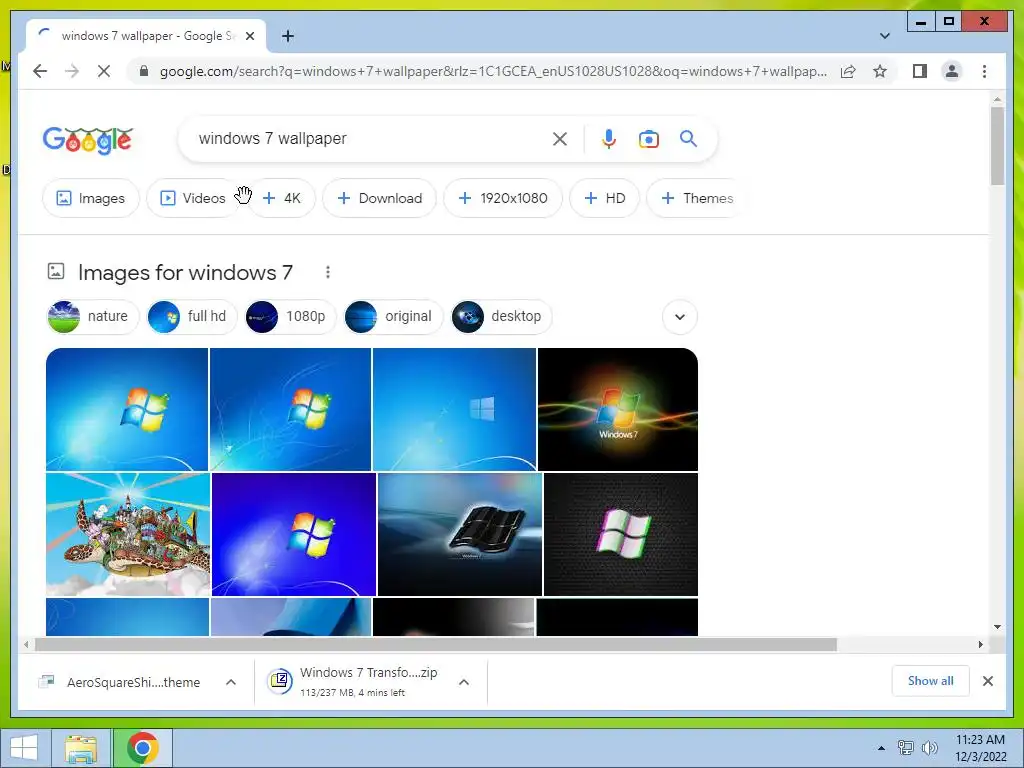The height and width of the screenshot is (768, 1024).
Task: Open the taskbar clock and date
Action: [980, 748]
